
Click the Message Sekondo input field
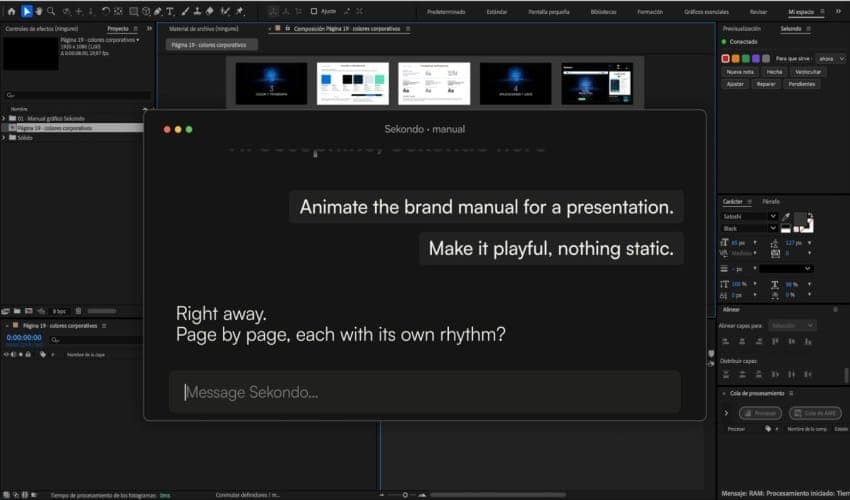(x=425, y=392)
